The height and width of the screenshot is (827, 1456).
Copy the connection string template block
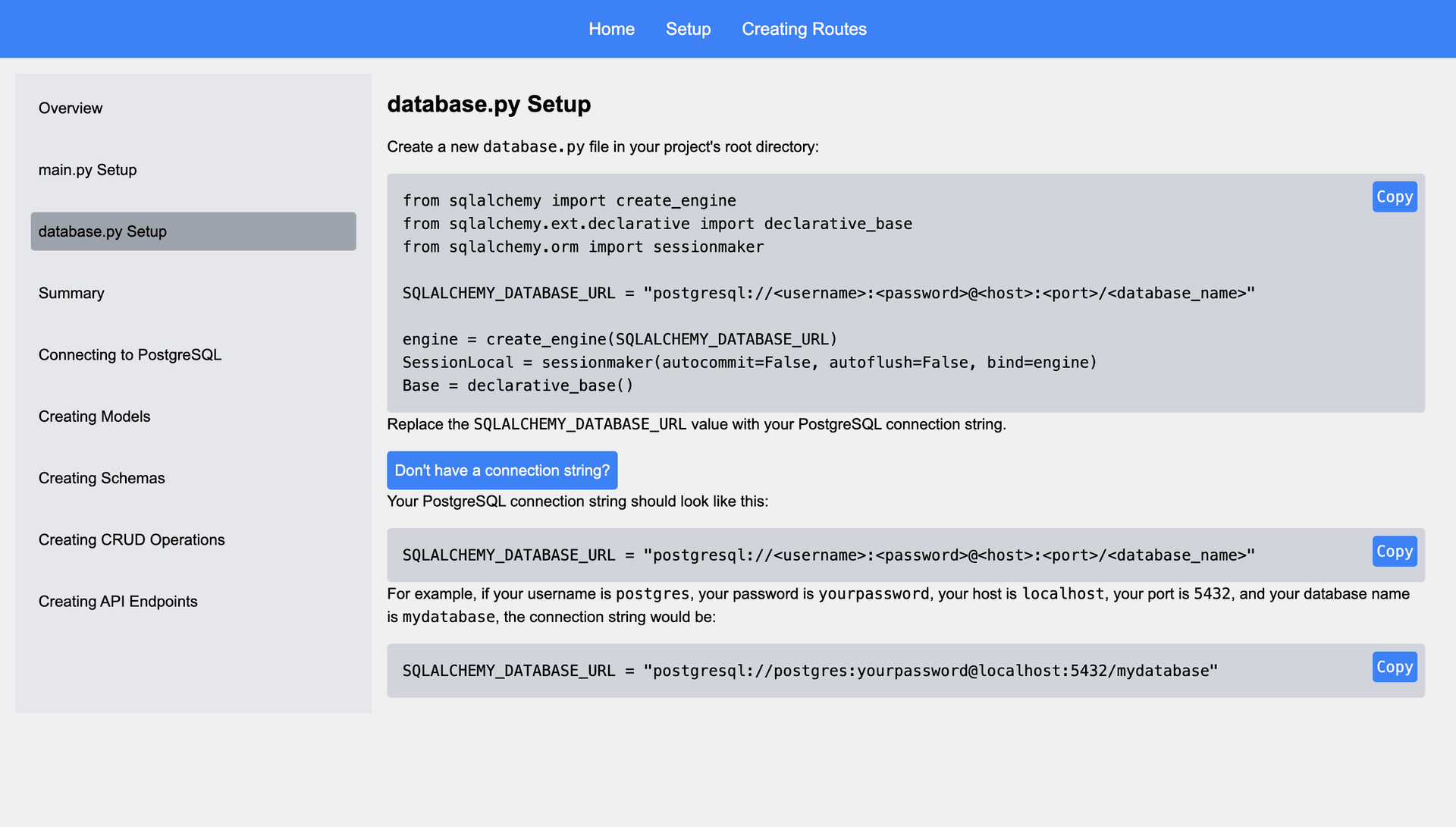1395,551
